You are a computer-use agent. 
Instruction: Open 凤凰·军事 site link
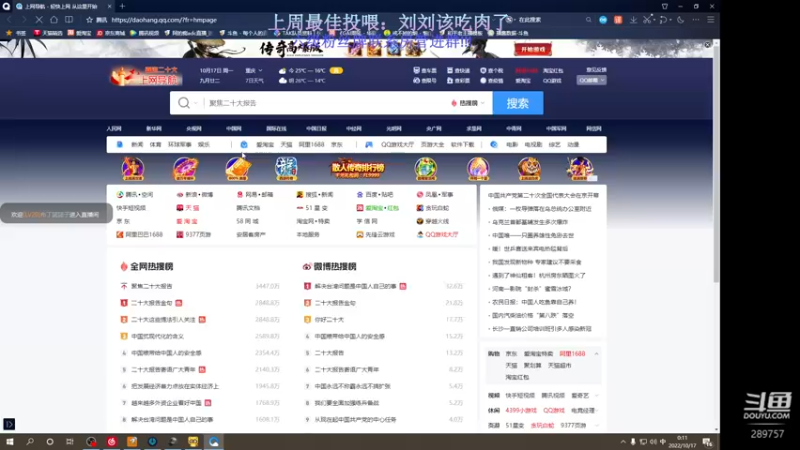point(435,194)
